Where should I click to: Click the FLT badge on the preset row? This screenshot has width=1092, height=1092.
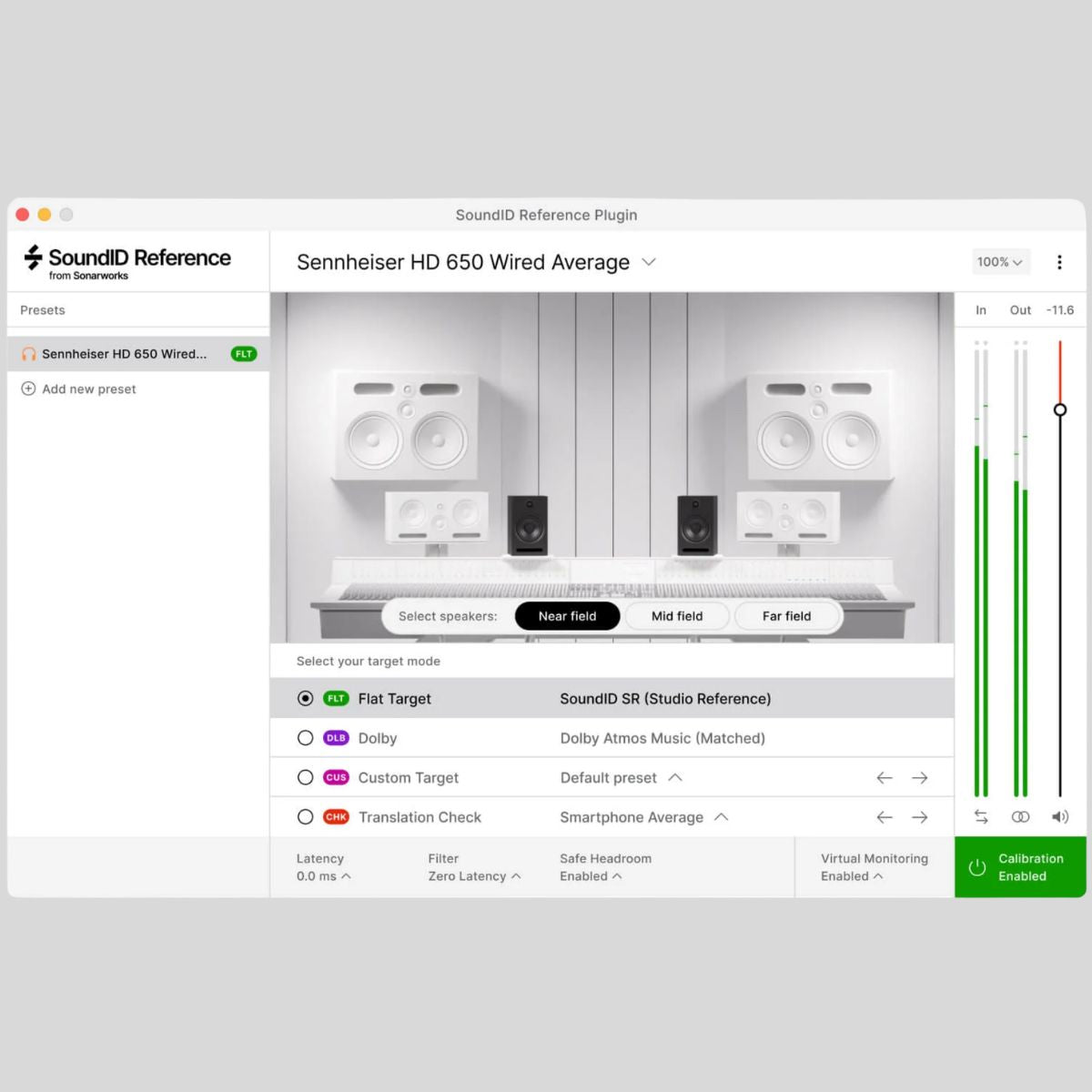click(244, 354)
